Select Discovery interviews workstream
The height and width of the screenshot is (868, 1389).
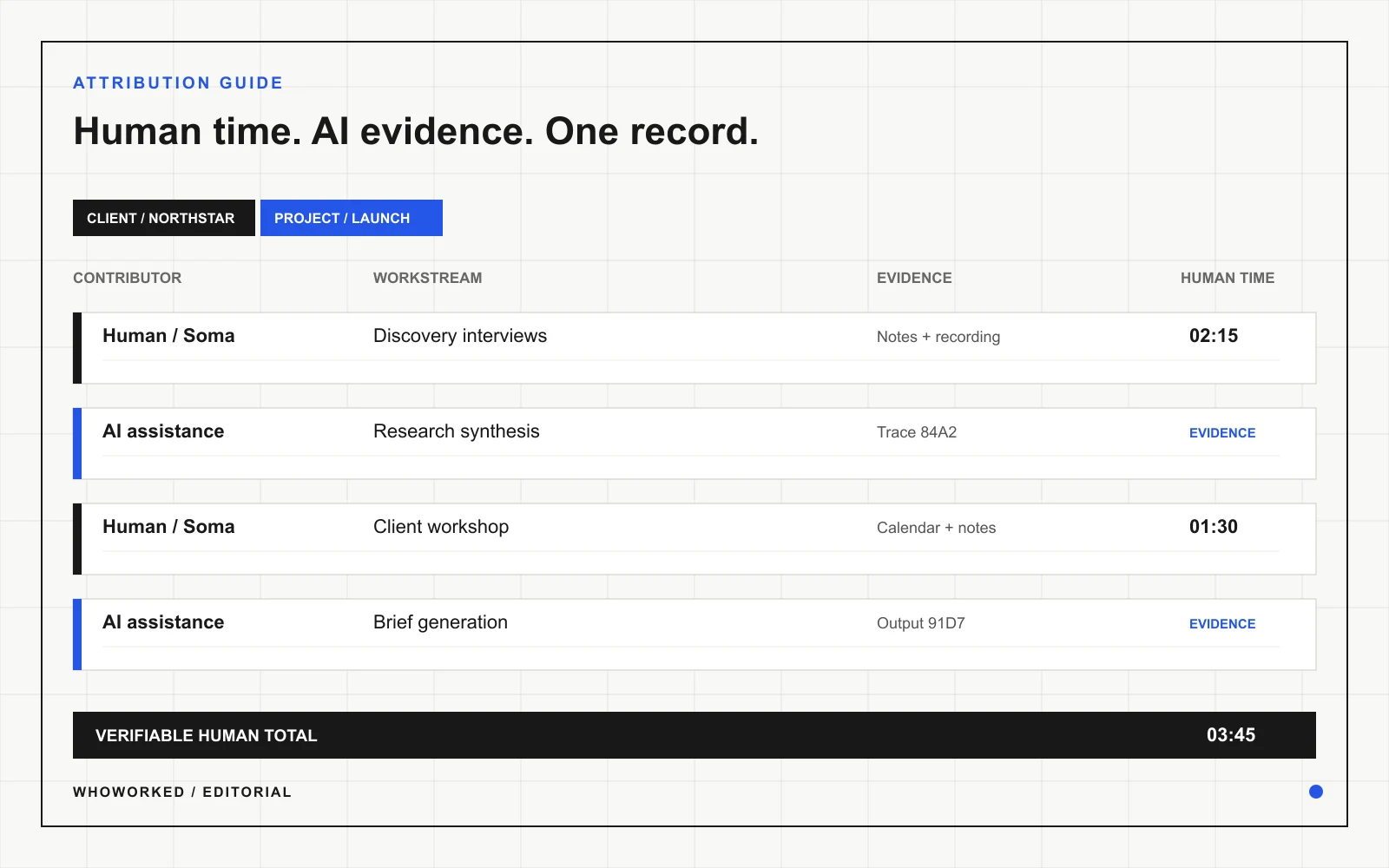pos(460,336)
